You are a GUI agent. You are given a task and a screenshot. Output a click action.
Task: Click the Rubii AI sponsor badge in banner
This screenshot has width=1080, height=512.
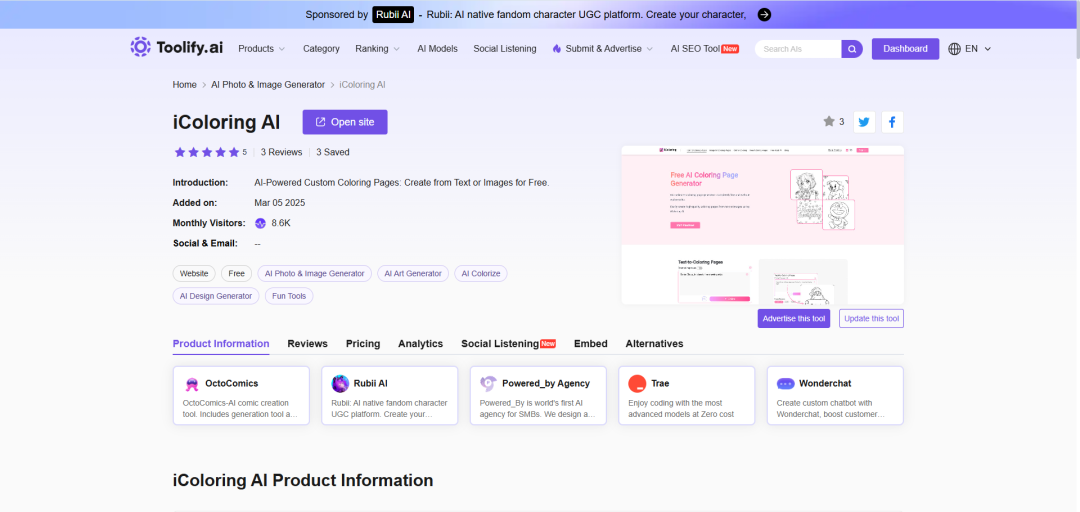393,14
